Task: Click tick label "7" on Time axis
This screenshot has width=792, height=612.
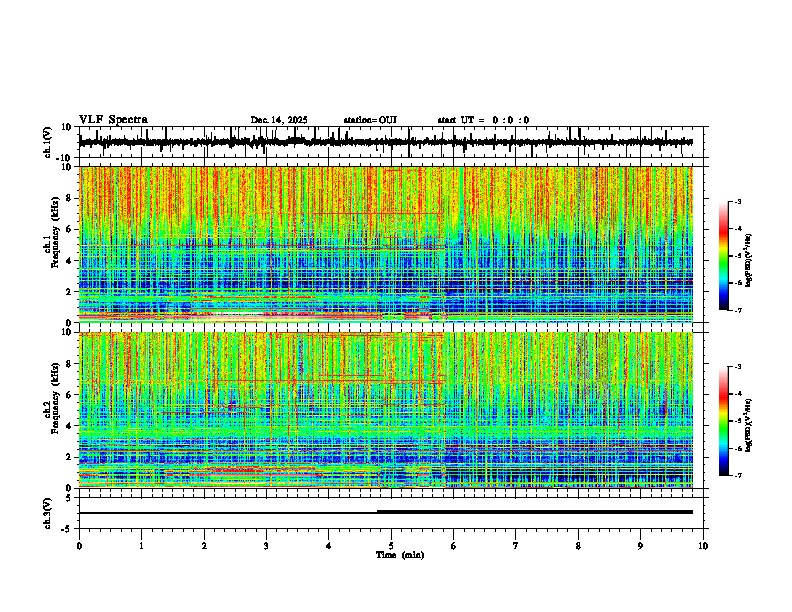Action: (516, 546)
